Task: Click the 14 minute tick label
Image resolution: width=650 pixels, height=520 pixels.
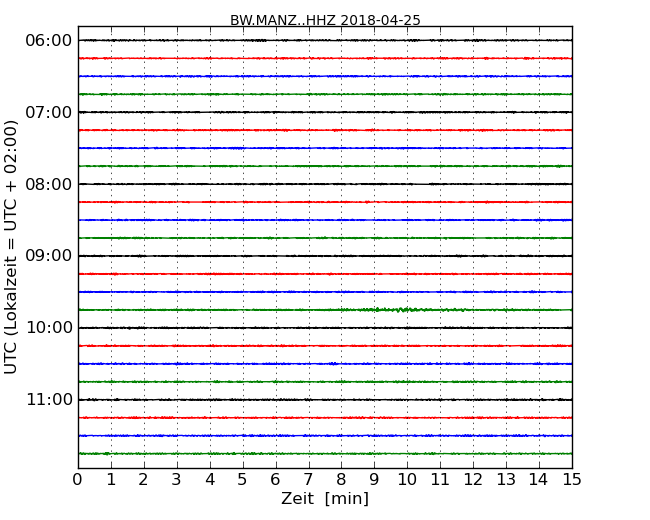Action: point(539,480)
